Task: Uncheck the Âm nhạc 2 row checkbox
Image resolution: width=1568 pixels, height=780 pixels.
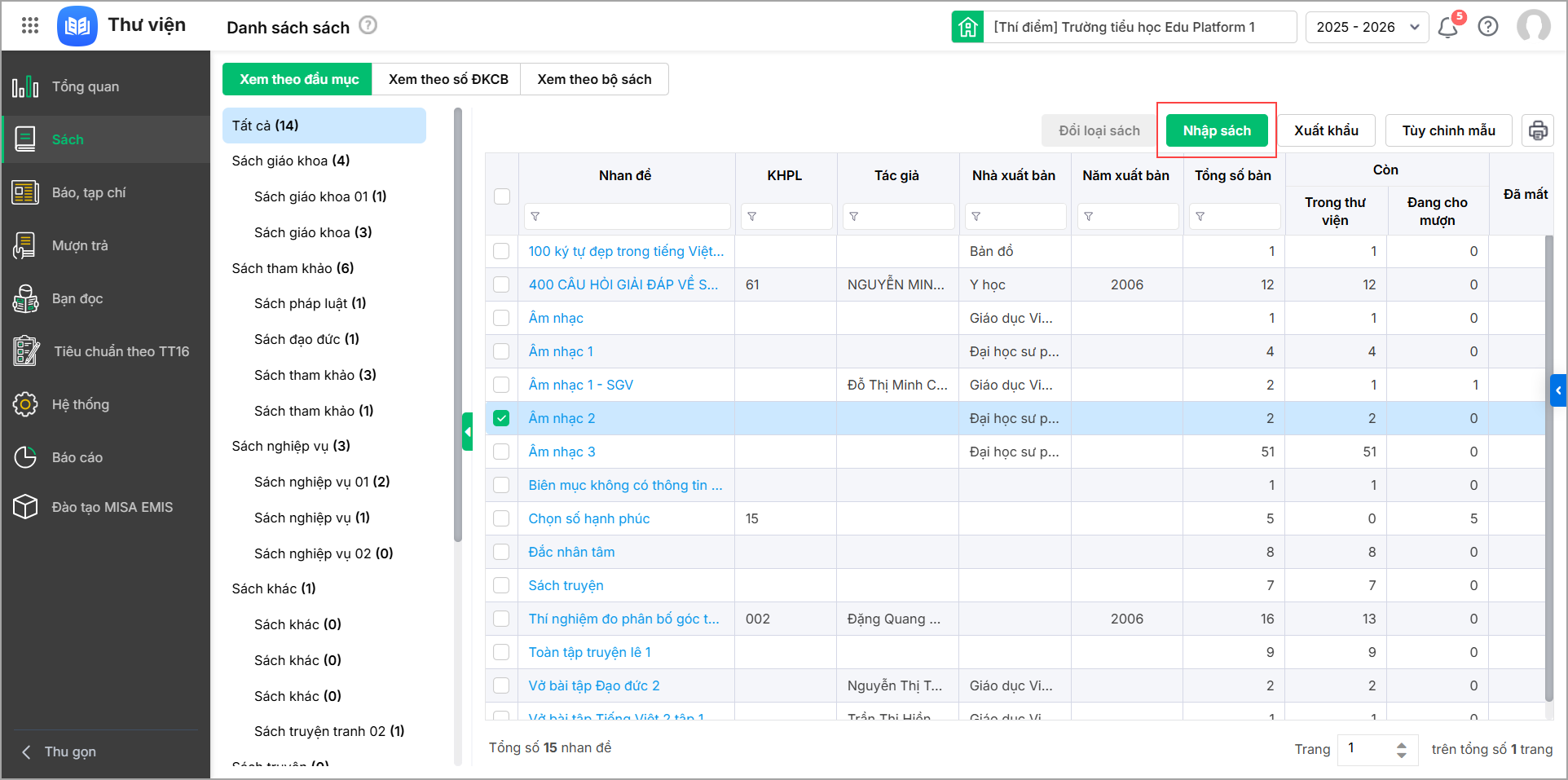Action: pyautogui.click(x=501, y=418)
